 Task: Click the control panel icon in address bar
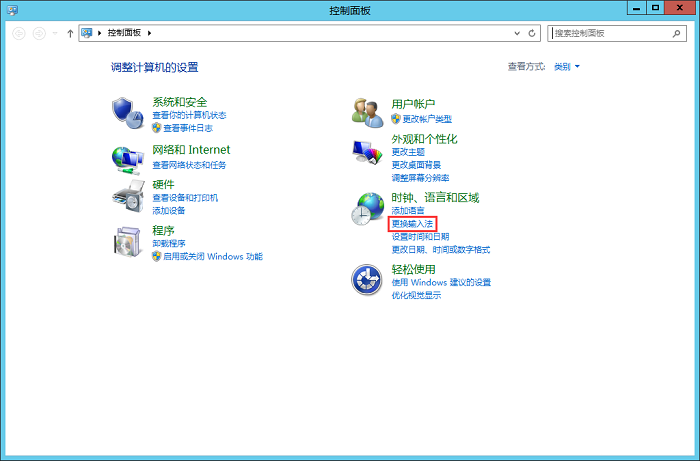coord(87,33)
